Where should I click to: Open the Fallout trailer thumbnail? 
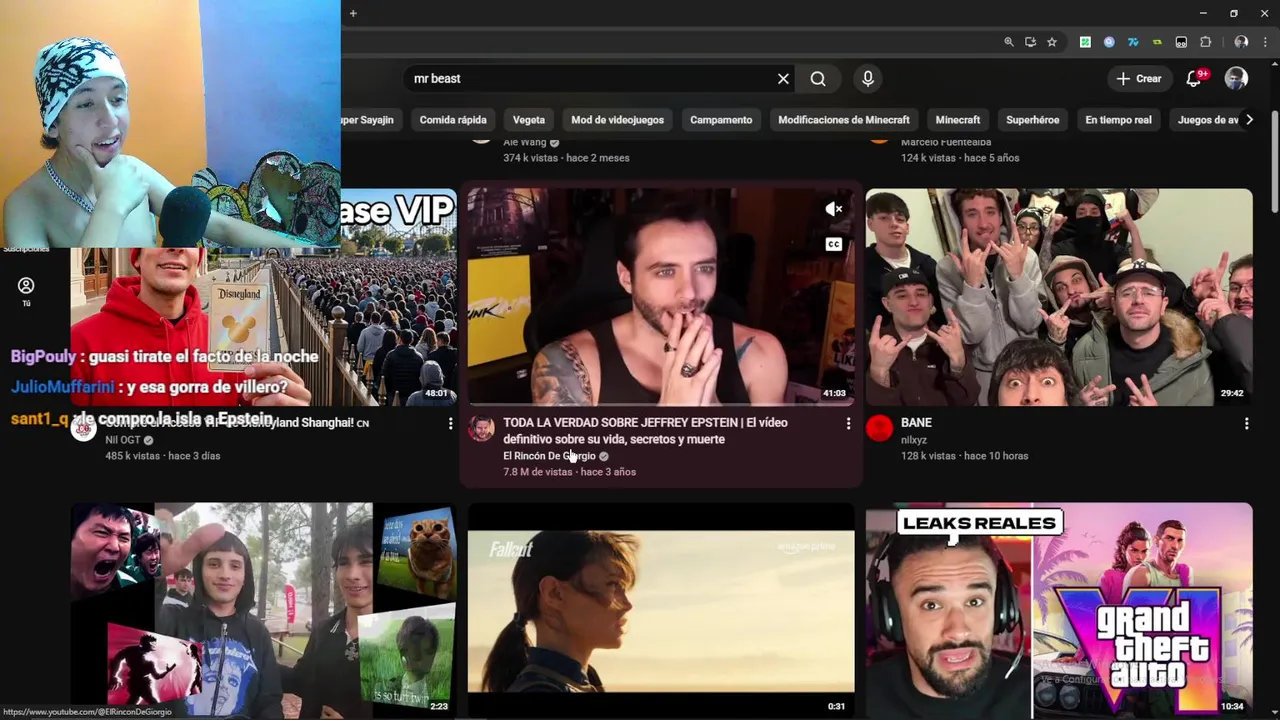(661, 610)
